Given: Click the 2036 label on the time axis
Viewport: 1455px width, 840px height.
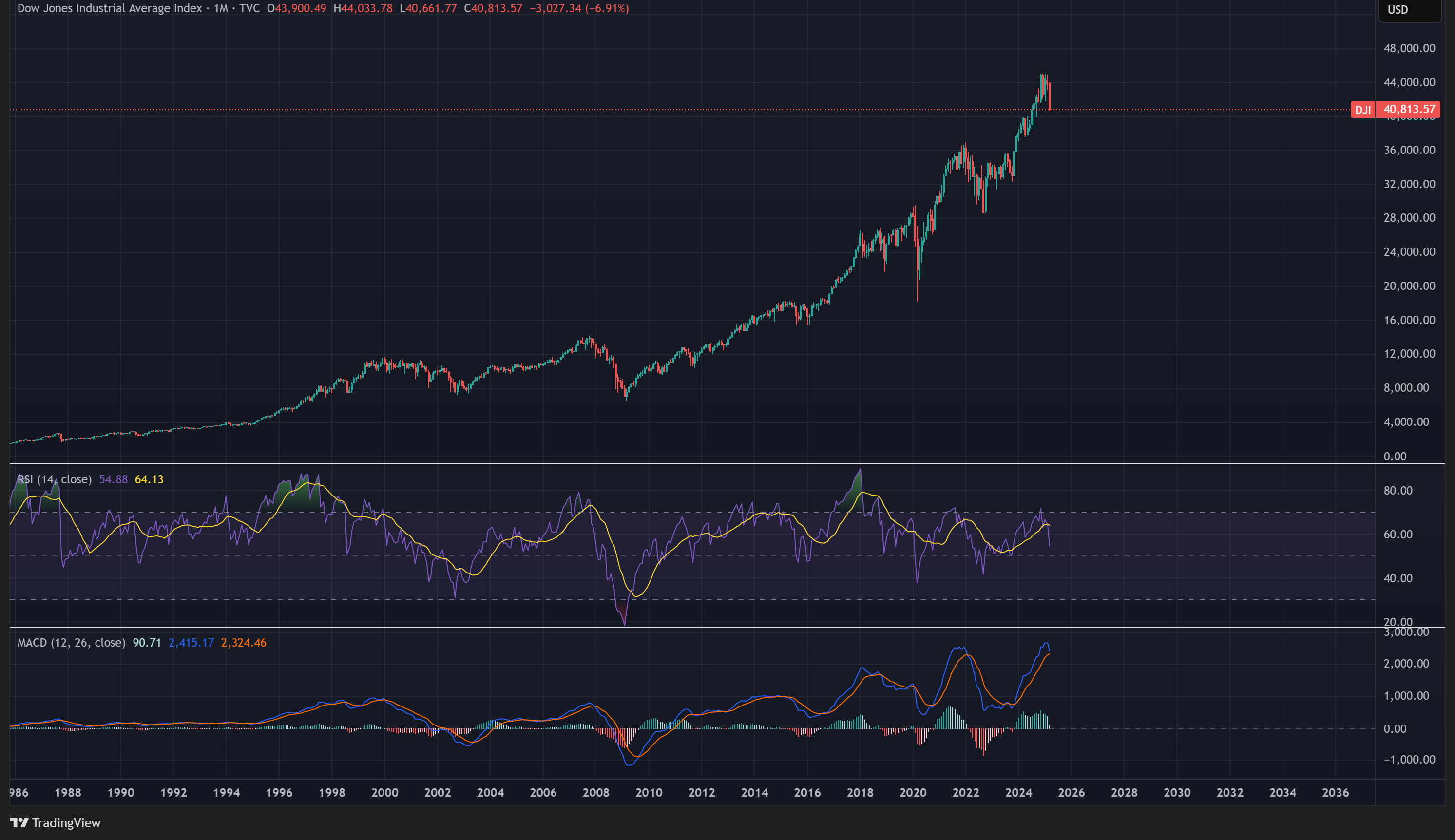Looking at the screenshot, I should point(1335,793).
